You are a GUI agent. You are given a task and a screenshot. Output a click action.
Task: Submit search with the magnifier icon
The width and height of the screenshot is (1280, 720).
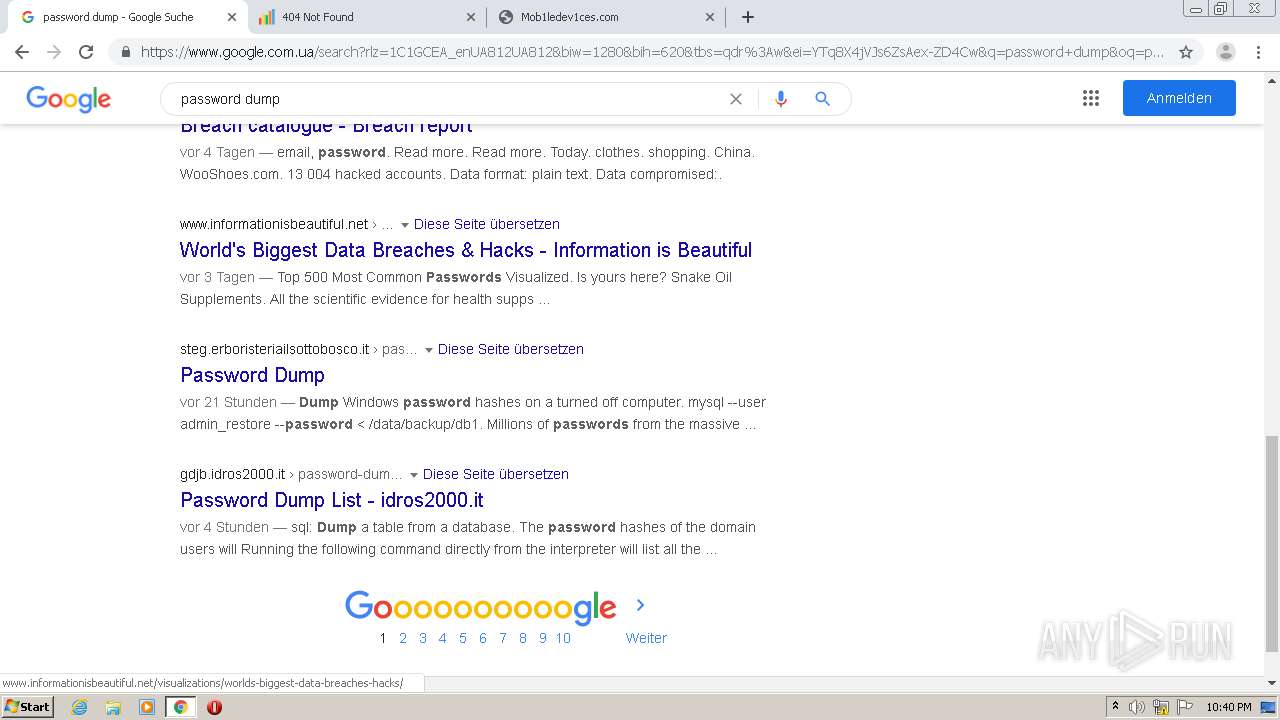822,99
